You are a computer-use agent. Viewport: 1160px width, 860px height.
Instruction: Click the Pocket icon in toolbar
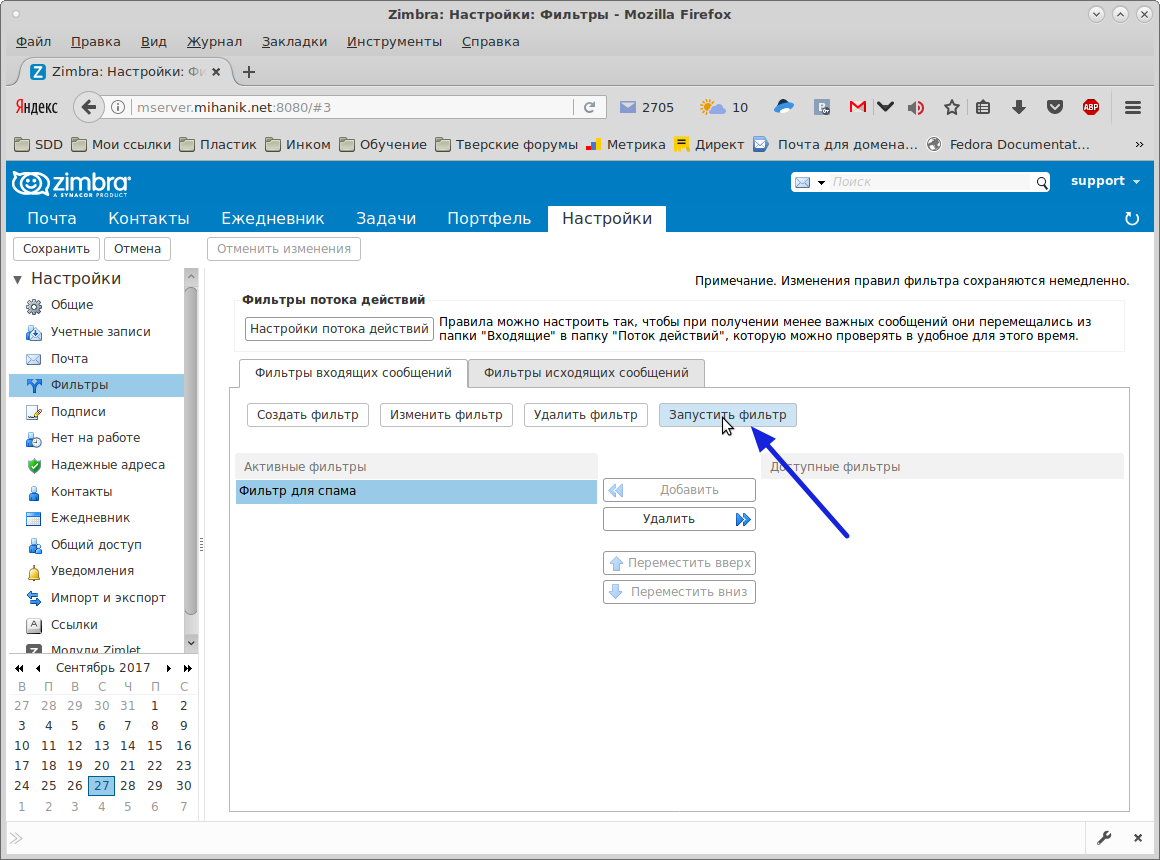1055,108
